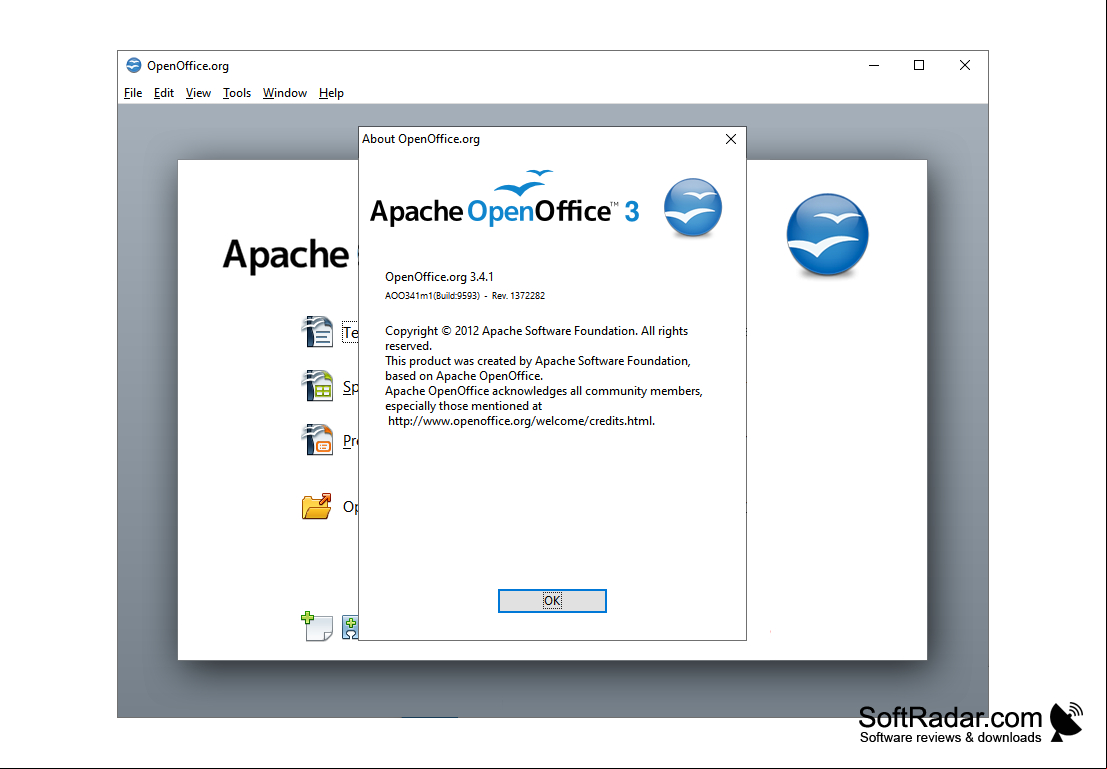Click the Text Document icon in Start Center
The width and height of the screenshot is (1107, 769).
(x=317, y=331)
